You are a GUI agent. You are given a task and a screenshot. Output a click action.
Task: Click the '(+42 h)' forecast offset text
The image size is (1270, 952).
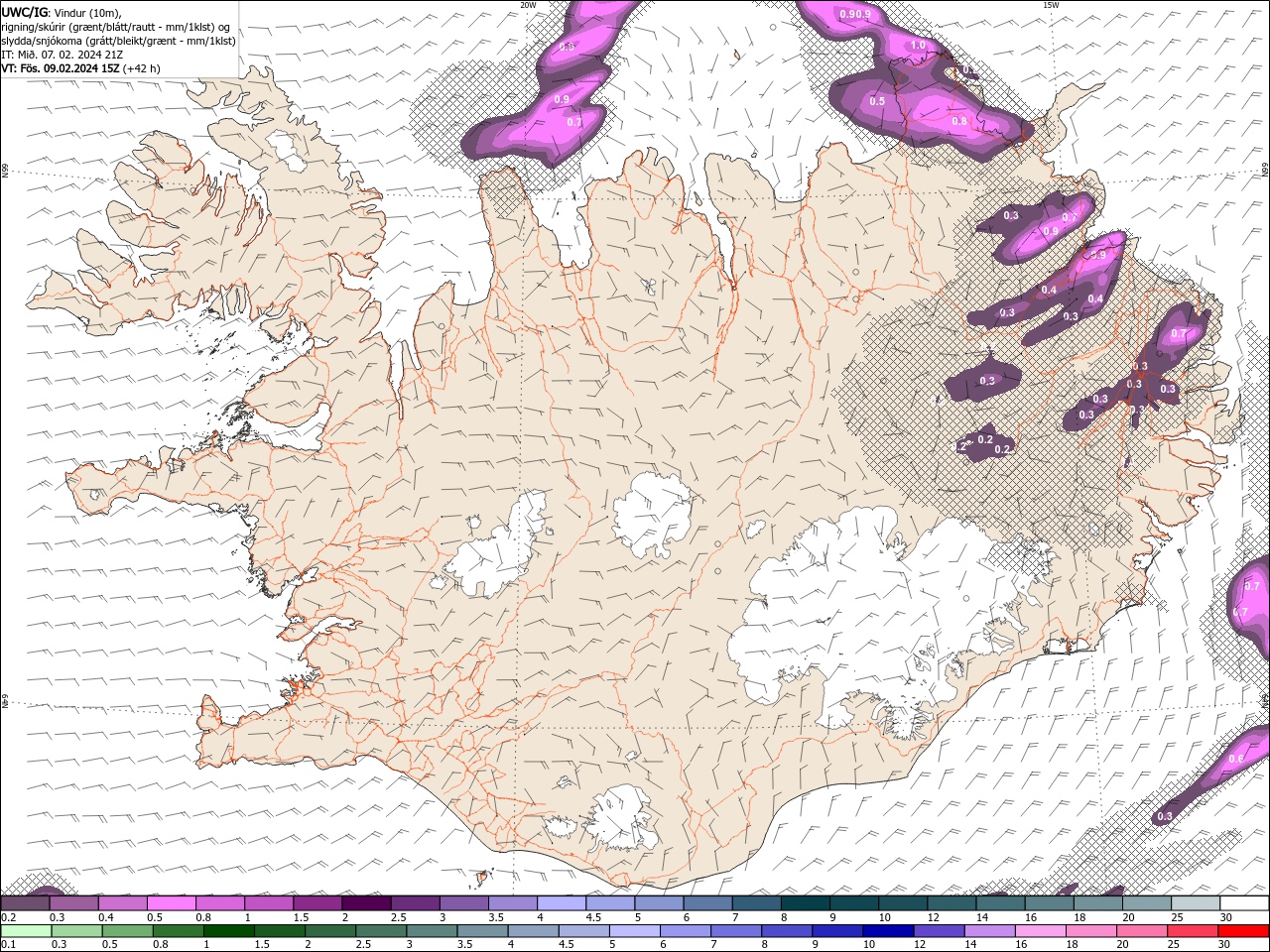point(142,68)
